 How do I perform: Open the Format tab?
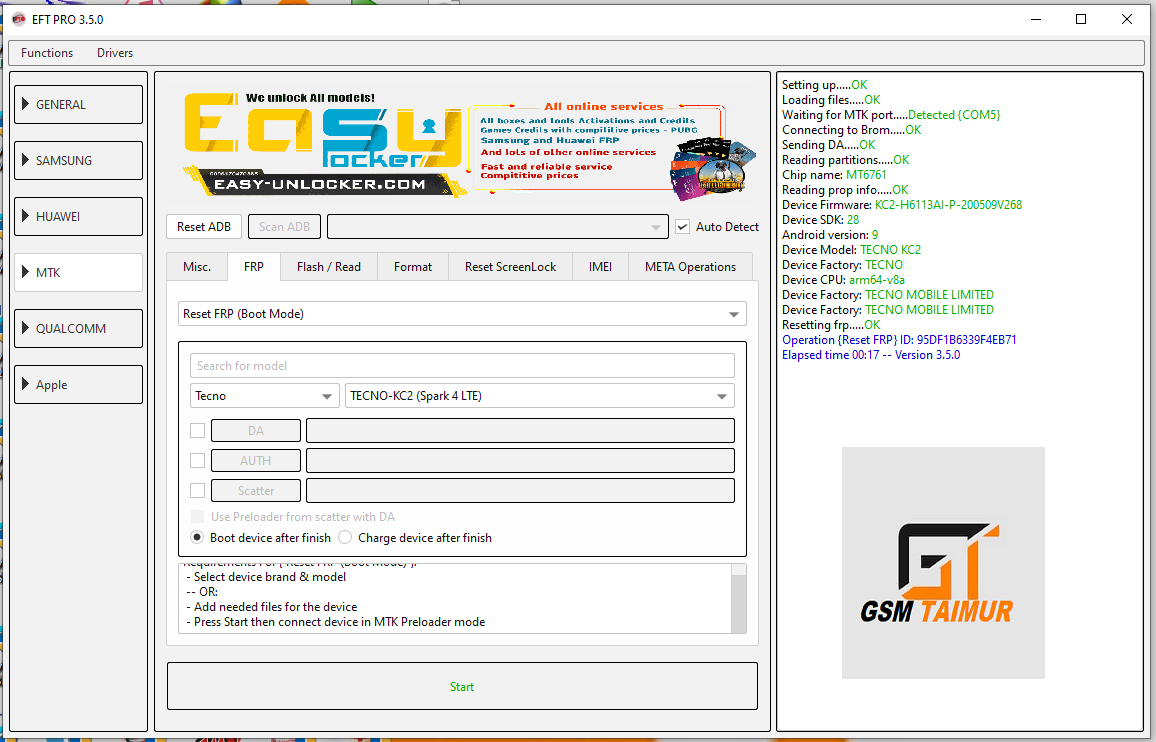[413, 267]
